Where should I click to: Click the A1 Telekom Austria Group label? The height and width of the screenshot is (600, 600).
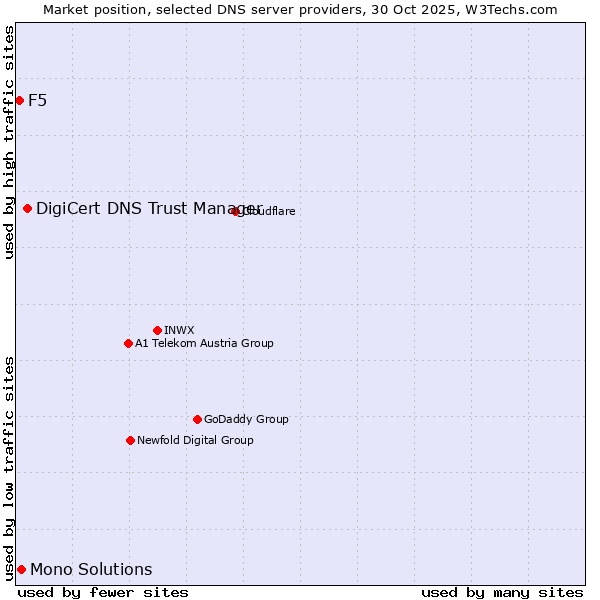point(204,343)
